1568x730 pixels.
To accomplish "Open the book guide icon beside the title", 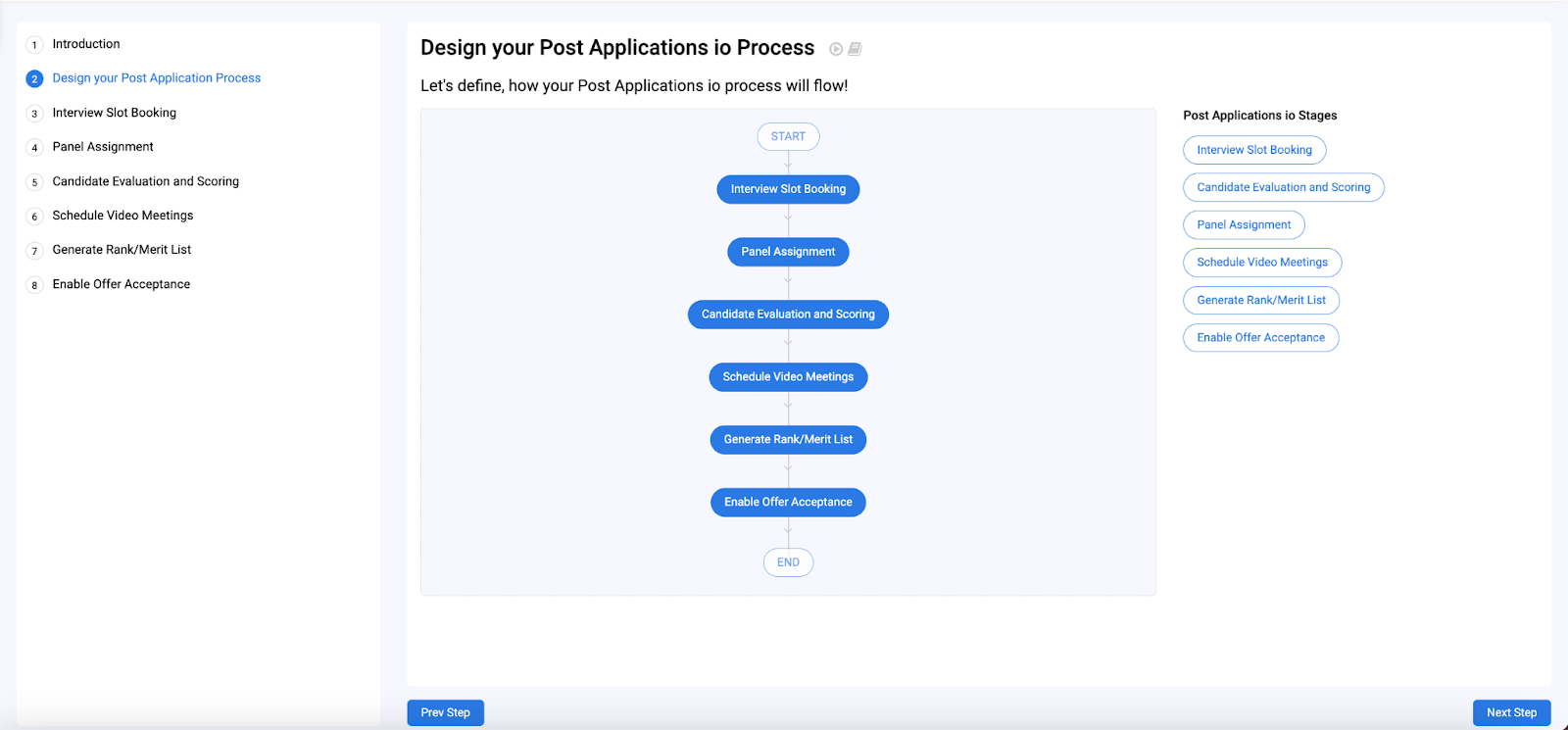I will pos(855,49).
